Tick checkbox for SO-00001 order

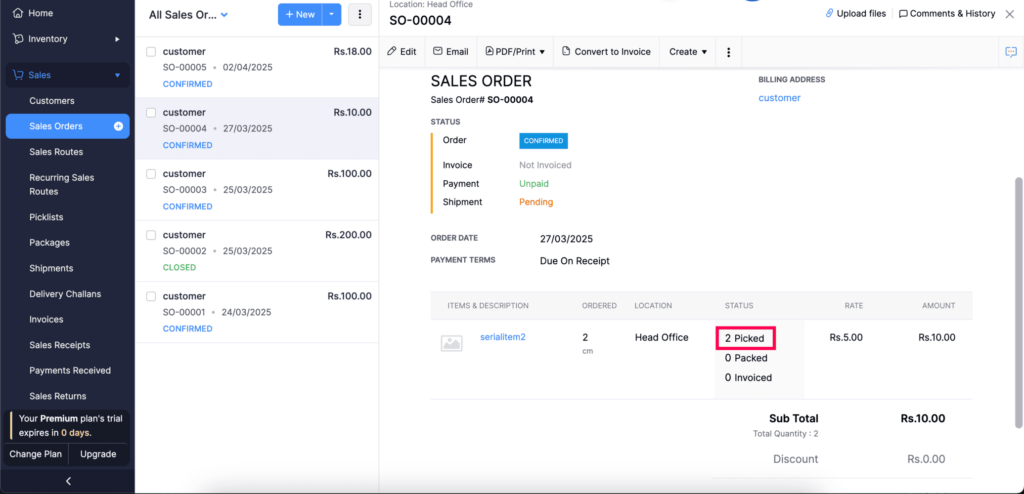[x=151, y=296]
